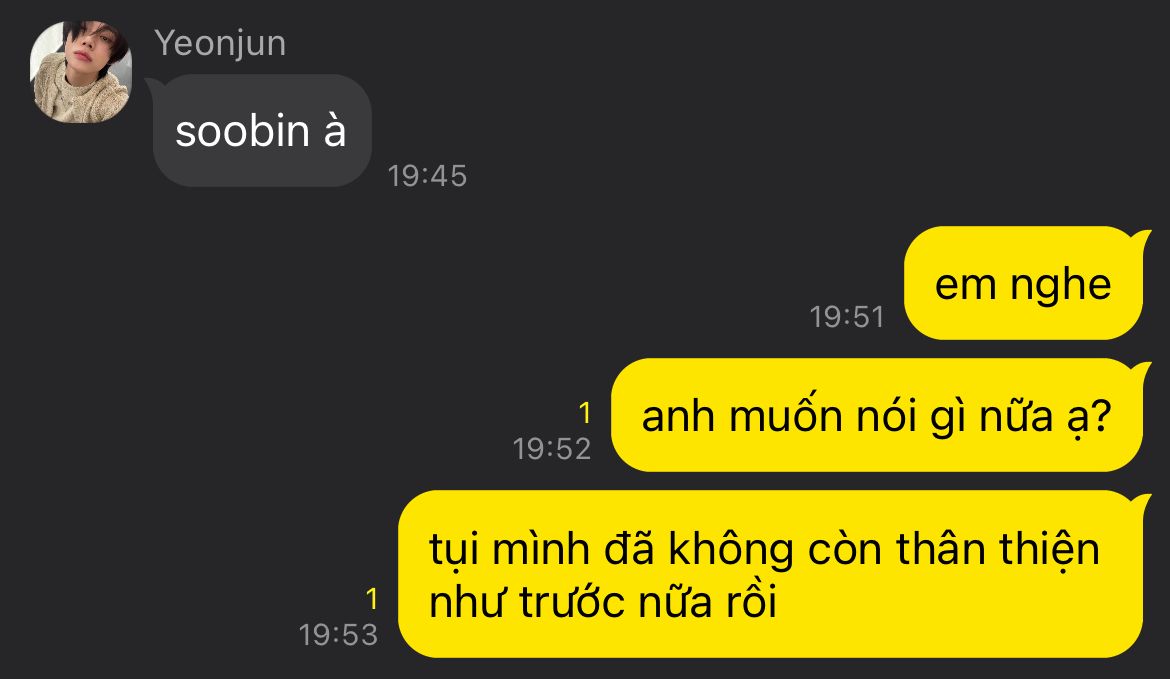Click the question mark ending "nữa ạ?"
Image resolution: width=1170 pixels, height=679 pixels.
point(1101,416)
